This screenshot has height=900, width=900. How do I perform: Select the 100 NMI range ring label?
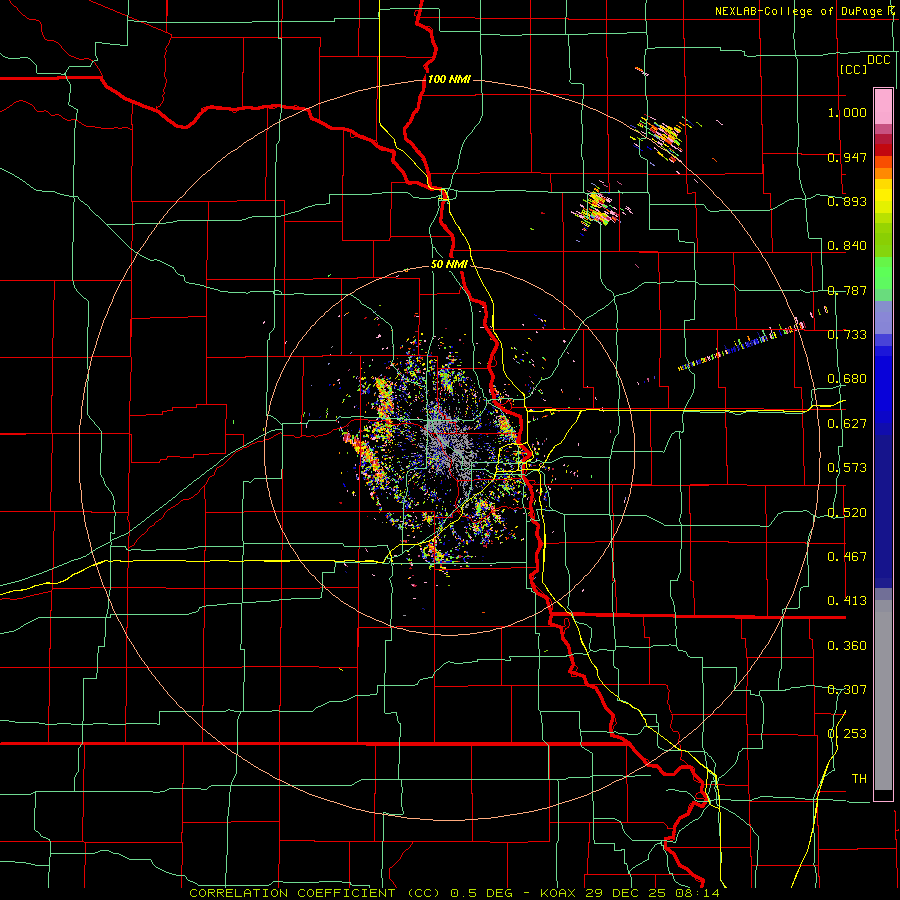click(449, 79)
